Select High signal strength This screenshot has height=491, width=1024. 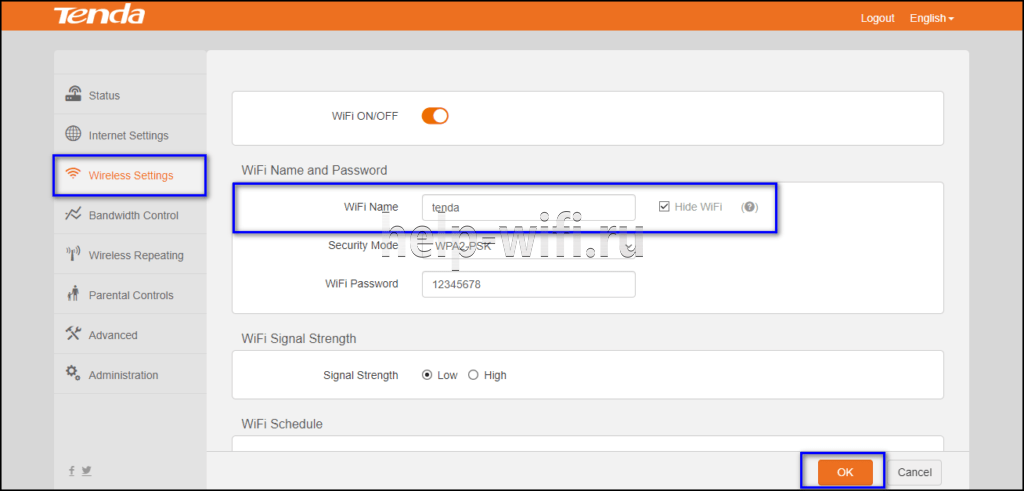[473, 375]
